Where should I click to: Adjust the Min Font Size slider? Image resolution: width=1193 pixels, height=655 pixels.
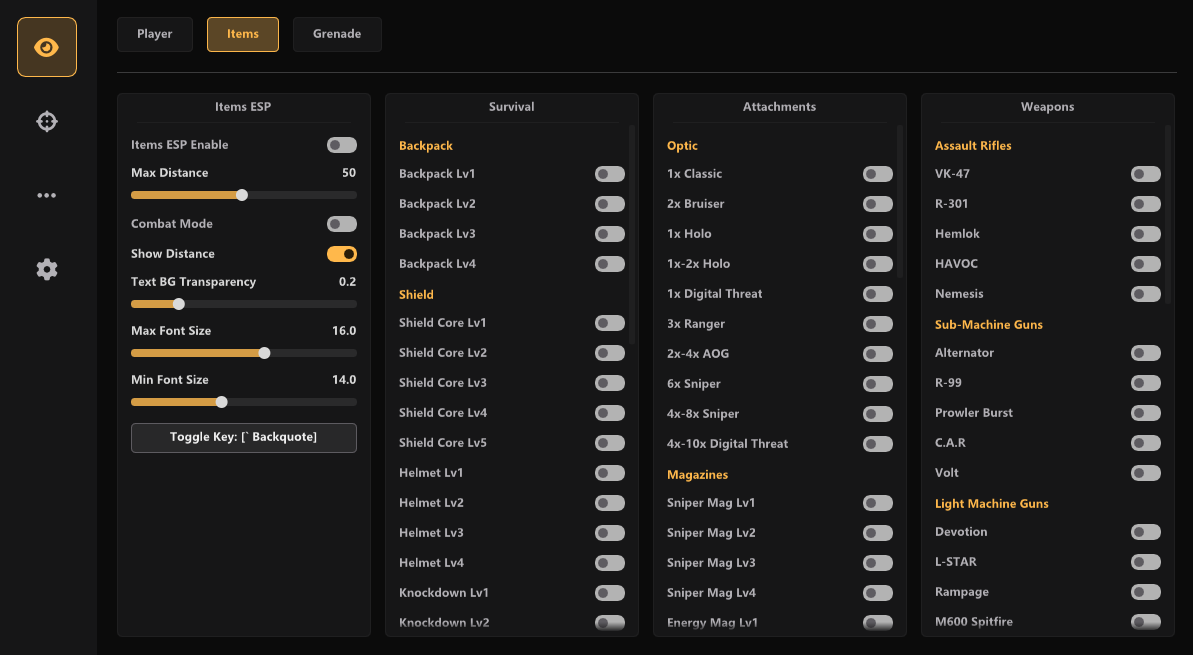pyautogui.click(x=243, y=402)
